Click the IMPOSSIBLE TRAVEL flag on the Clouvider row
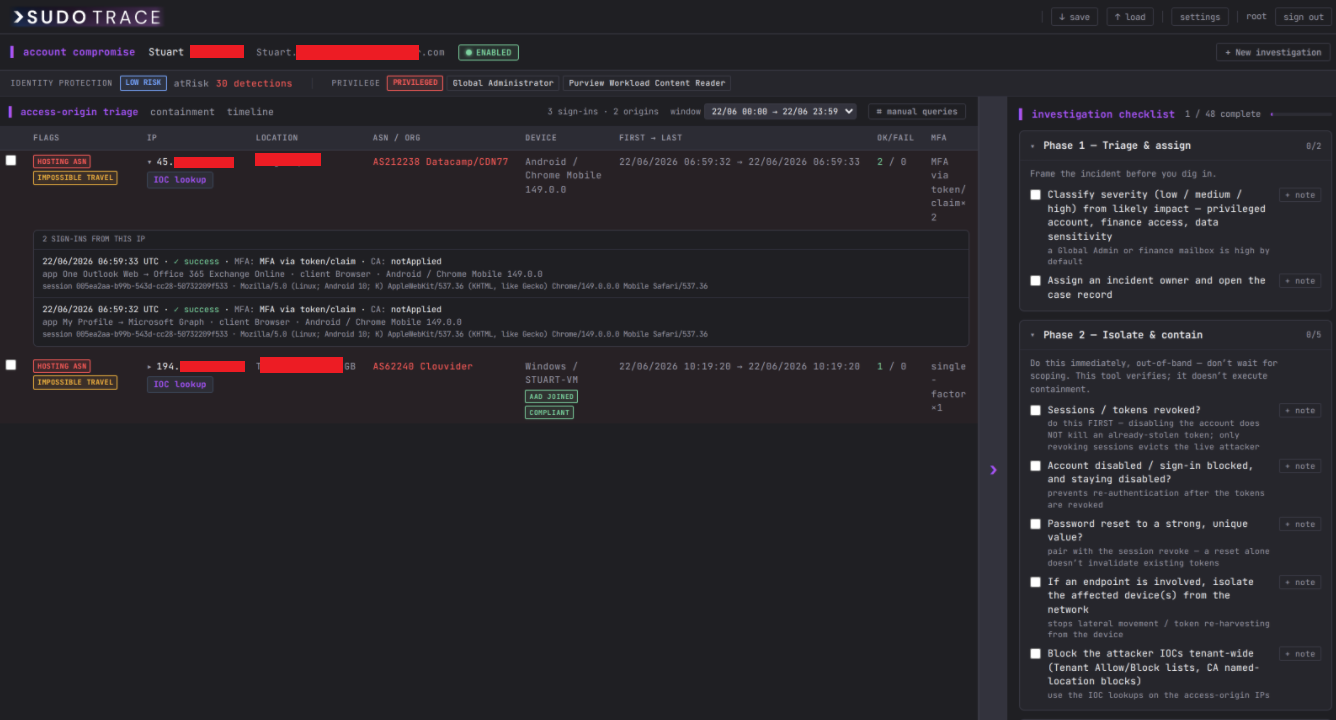The image size is (1336, 720). 75,382
